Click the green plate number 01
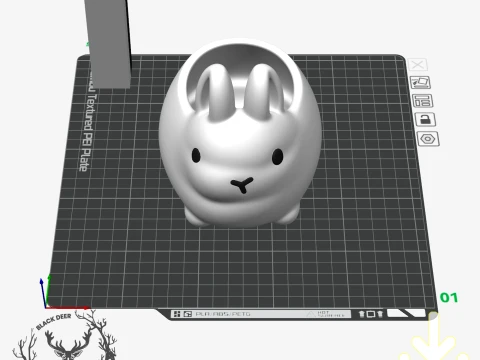 [x=449, y=297]
